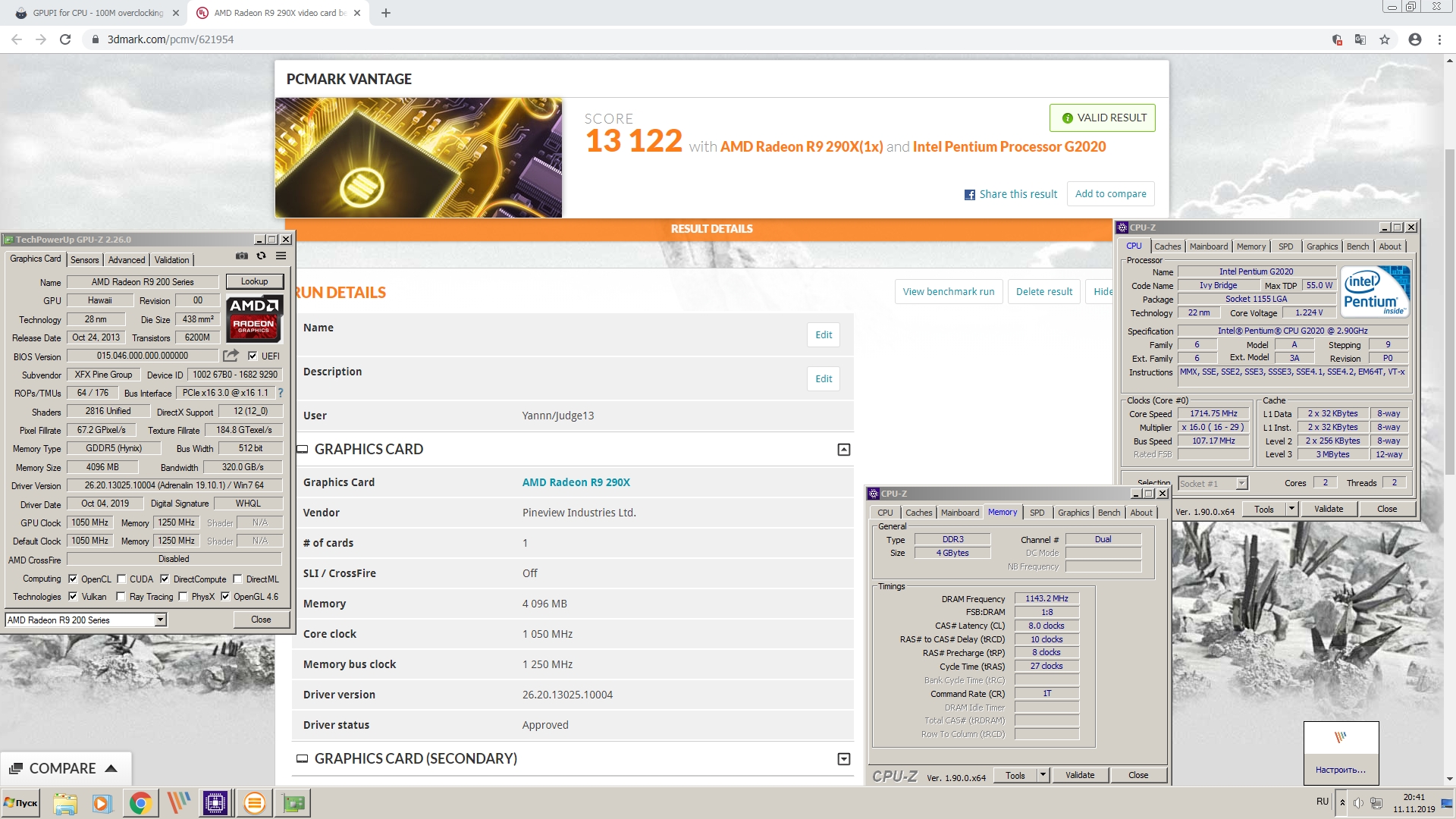
Task: Edit the Name field of the result
Action: click(x=824, y=335)
